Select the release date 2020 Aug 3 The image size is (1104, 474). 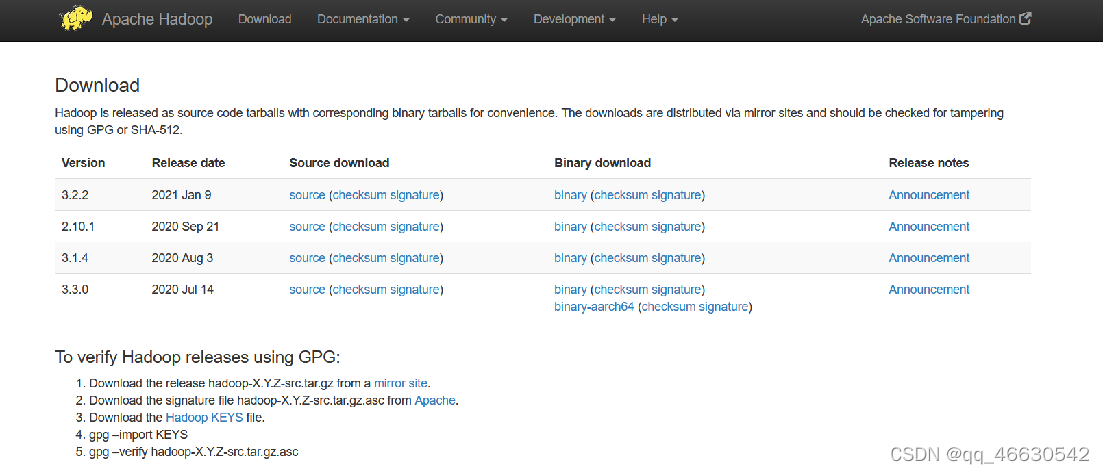click(x=182, y=258)
